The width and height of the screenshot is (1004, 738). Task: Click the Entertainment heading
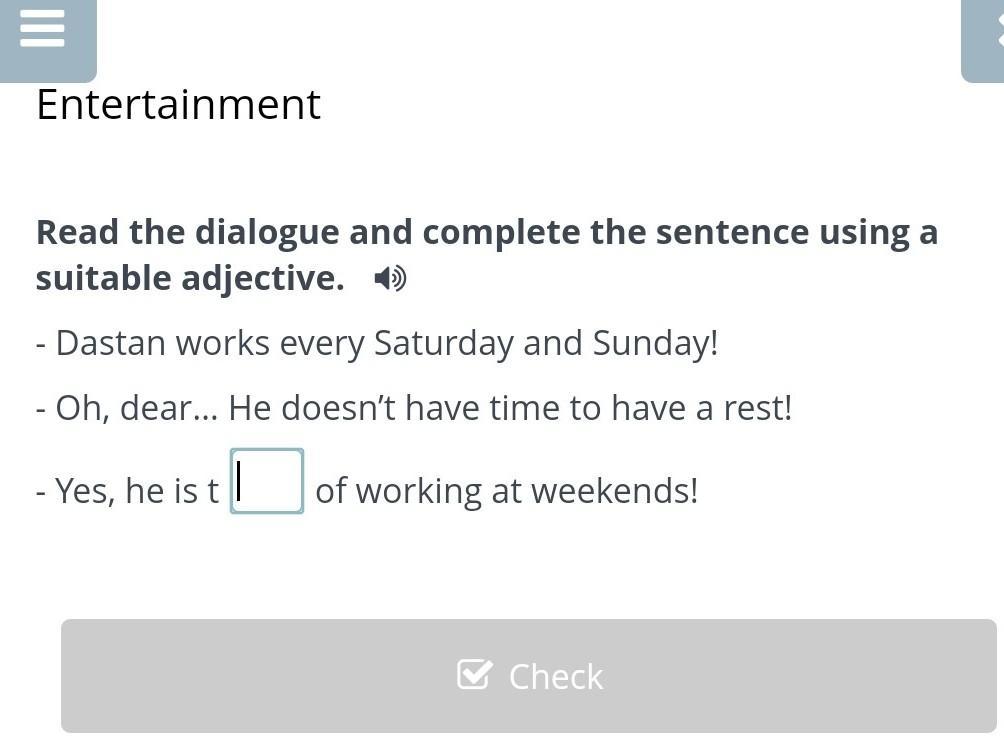coord(178,104)
